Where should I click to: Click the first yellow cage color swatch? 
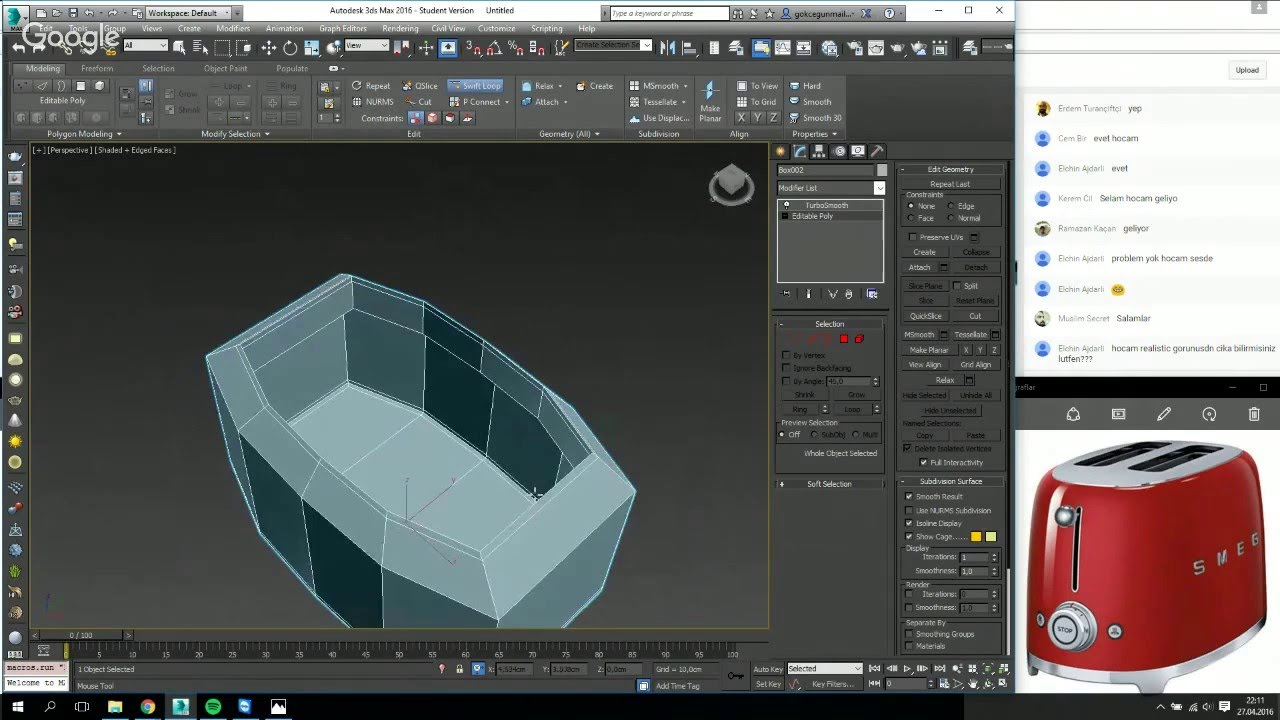point(976,537)
